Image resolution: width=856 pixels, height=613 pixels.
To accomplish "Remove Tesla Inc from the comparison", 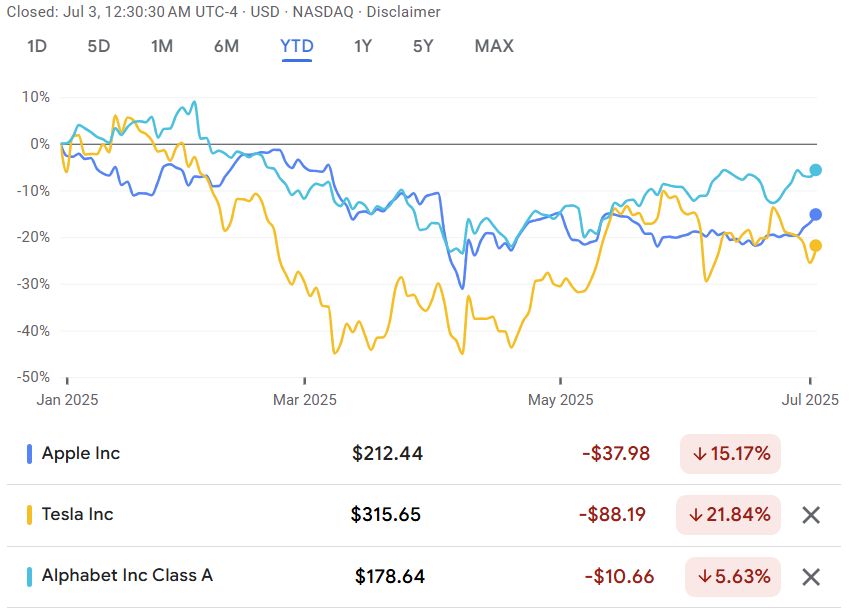I will [x=811, y=515].
